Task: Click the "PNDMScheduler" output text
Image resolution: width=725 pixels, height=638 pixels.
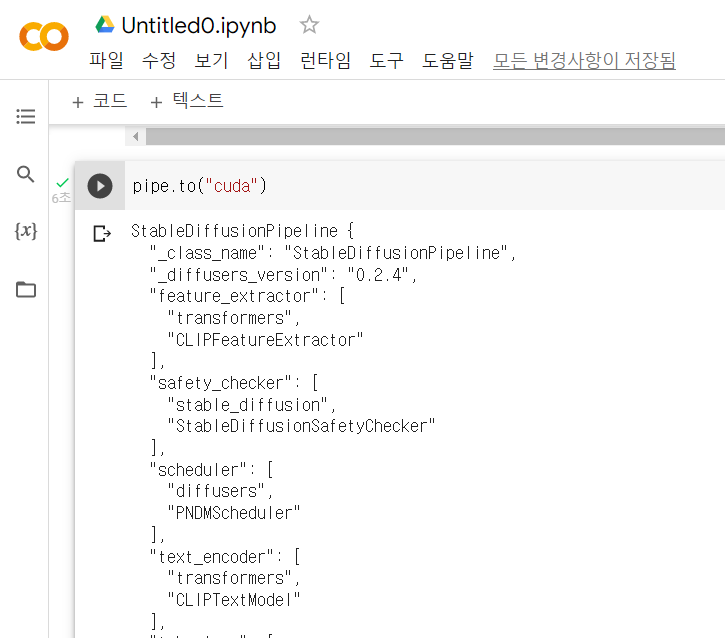Action: pyautogui.click(x=233, y=513)
